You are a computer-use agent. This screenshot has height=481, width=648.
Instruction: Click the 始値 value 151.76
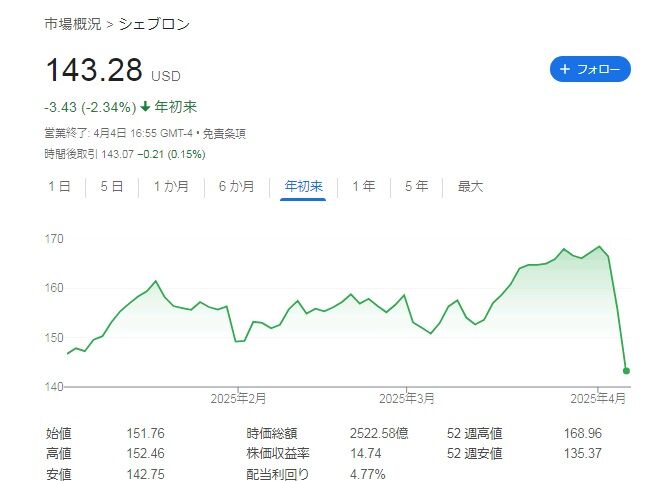click(x=145, y=433)
